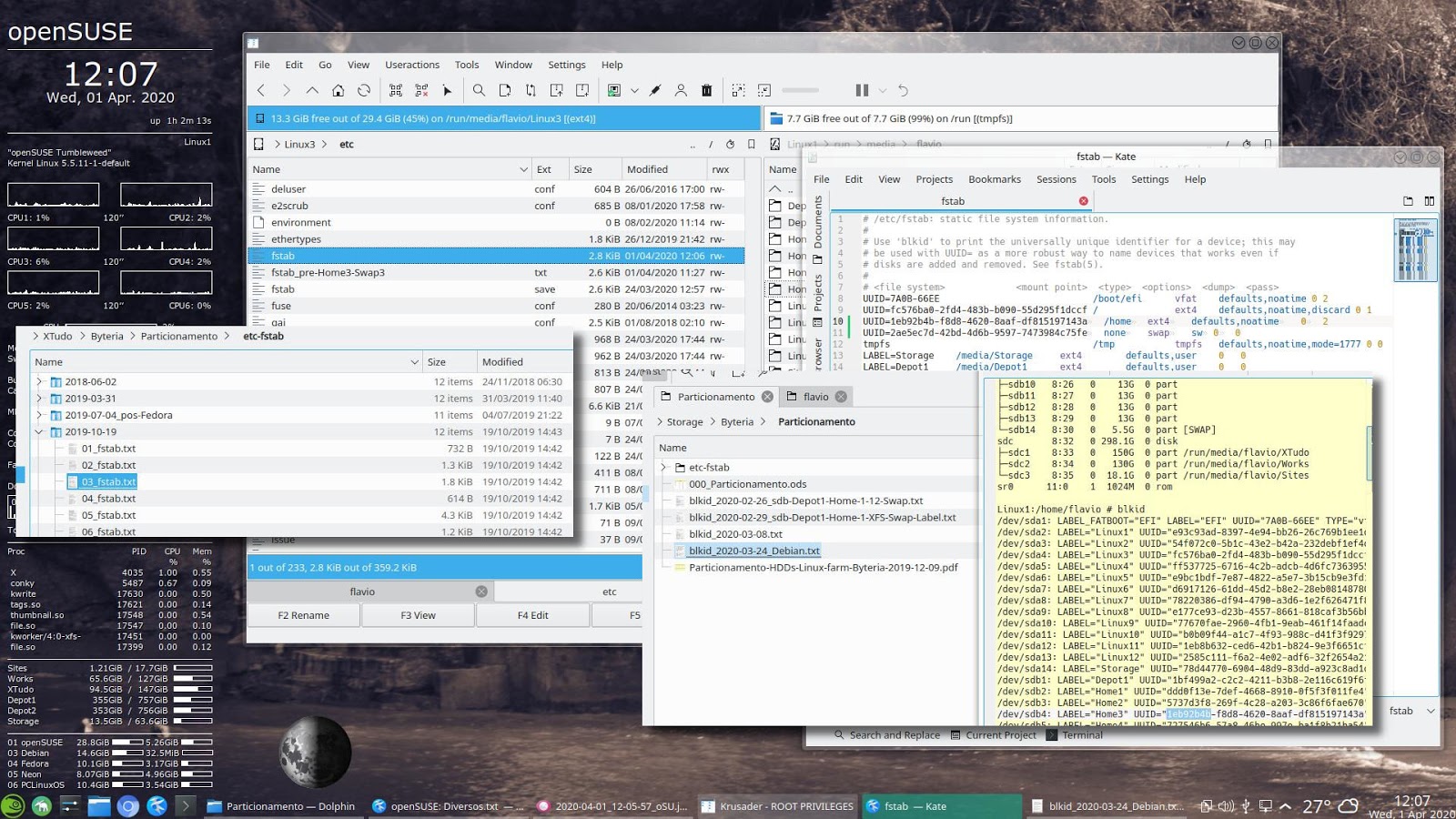The height and width of the screenshot is (819, 1456).
Task: Open the openSUSE application launcher
Action: point(13,805)
